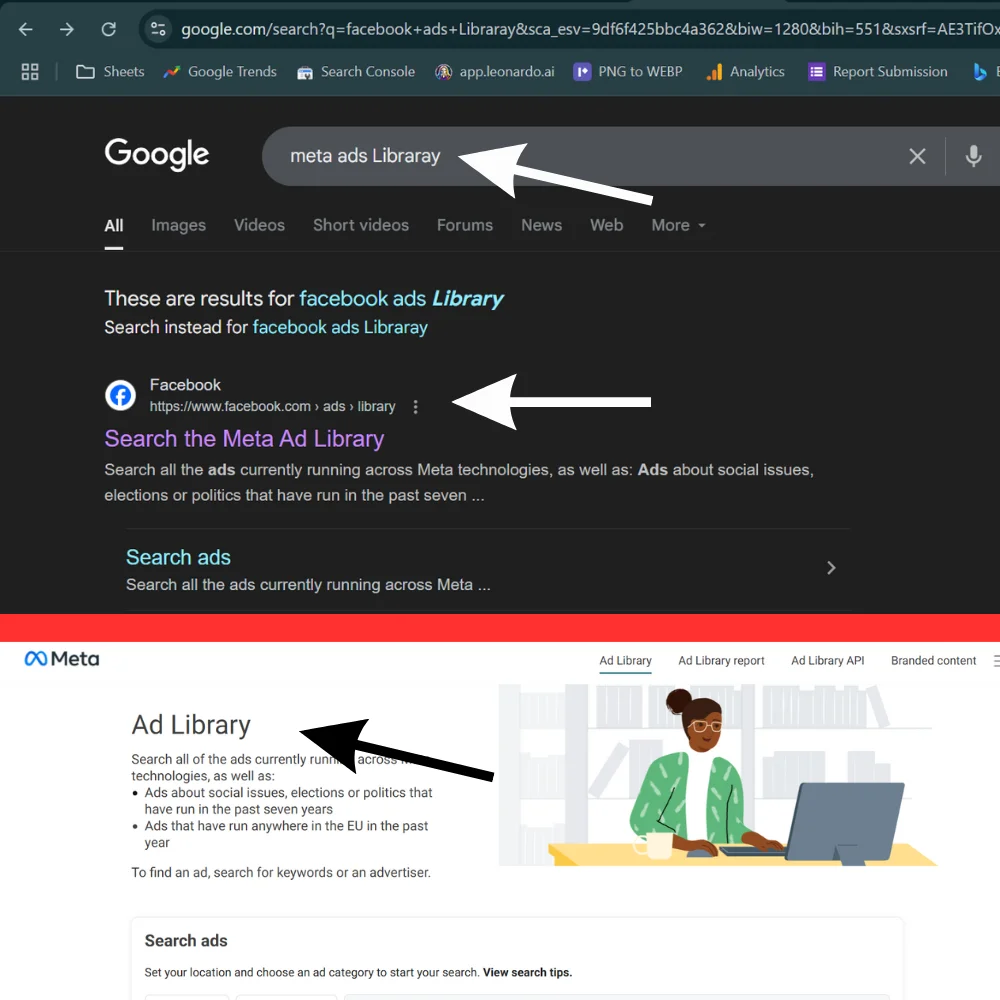1000x1000 pixels.
Task: Open app.leonardo.ai bookmark
Action: [495, 71]
